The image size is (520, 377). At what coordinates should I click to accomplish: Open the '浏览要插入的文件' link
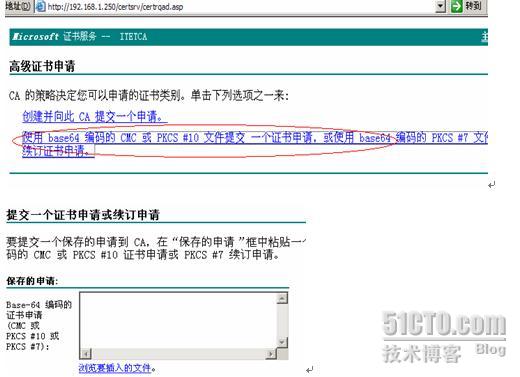[115, 368]
